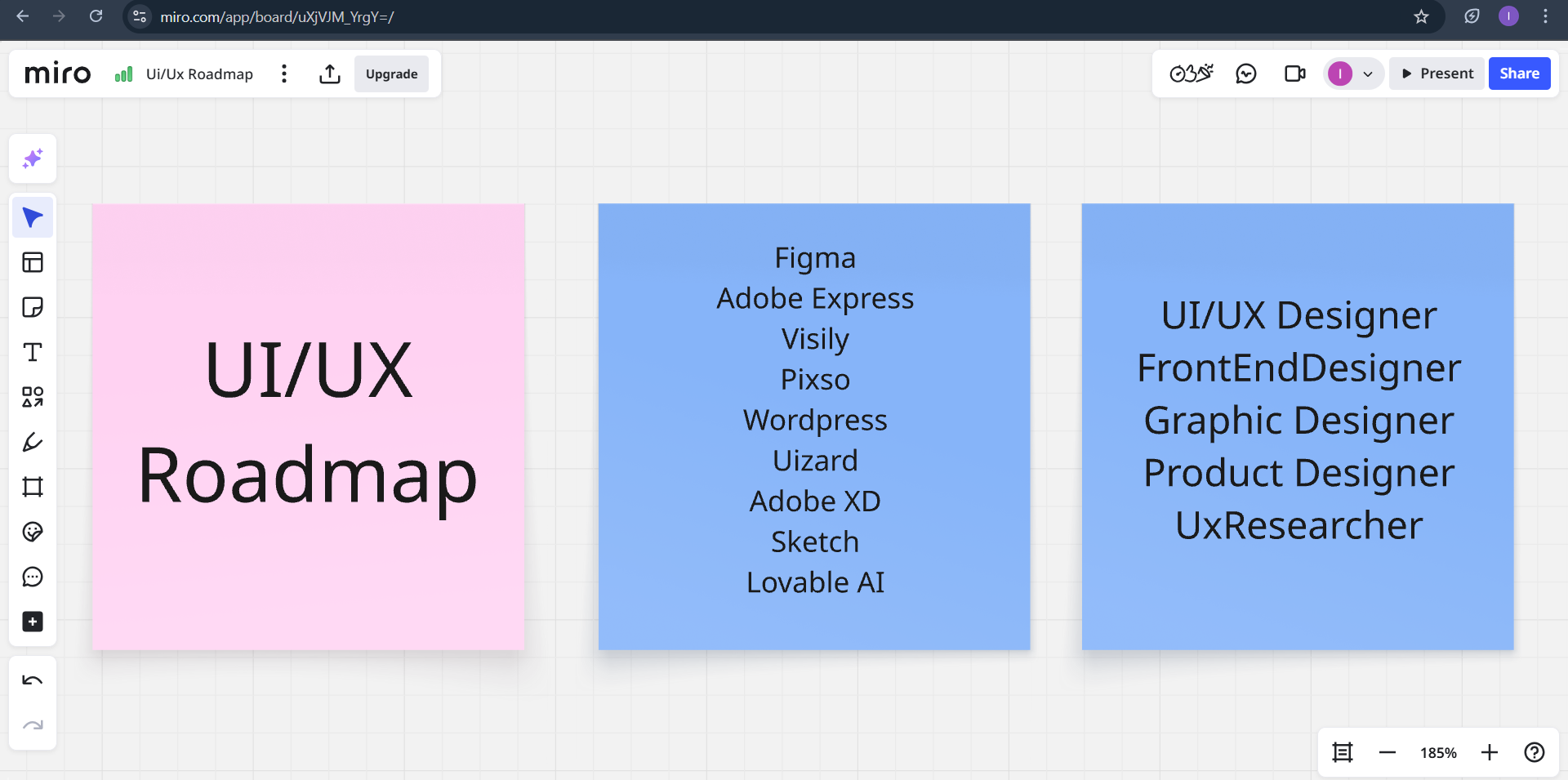Start presentation with Present button
The width and height of the screenshot is (1568, 780).
(1437, 74)
